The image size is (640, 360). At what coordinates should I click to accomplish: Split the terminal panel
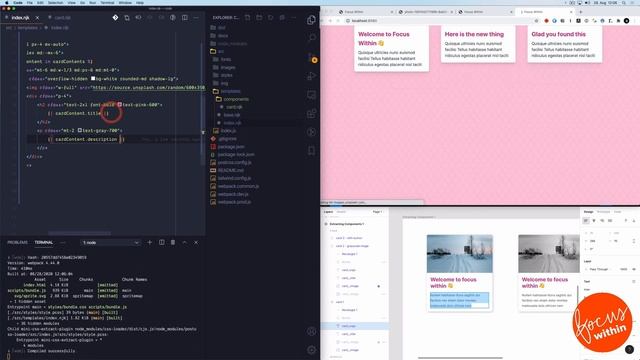pyautogui.click(x=162, y=242)
